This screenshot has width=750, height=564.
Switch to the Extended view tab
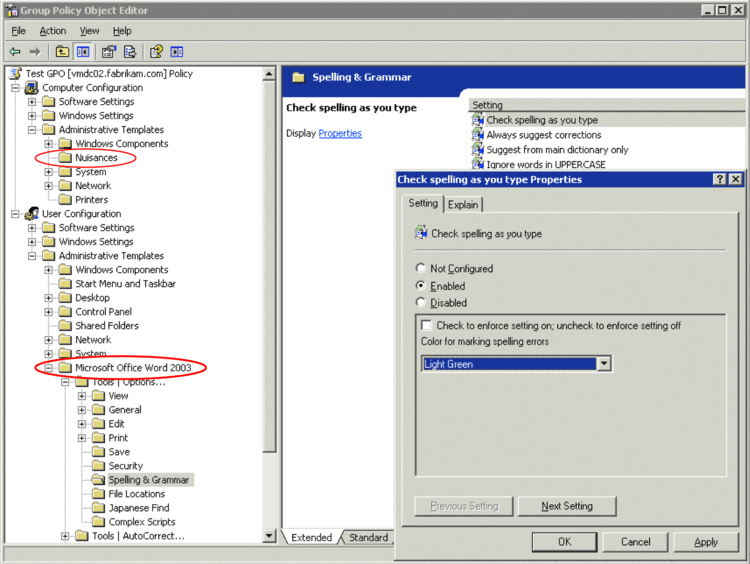click(x=311, y=537)
